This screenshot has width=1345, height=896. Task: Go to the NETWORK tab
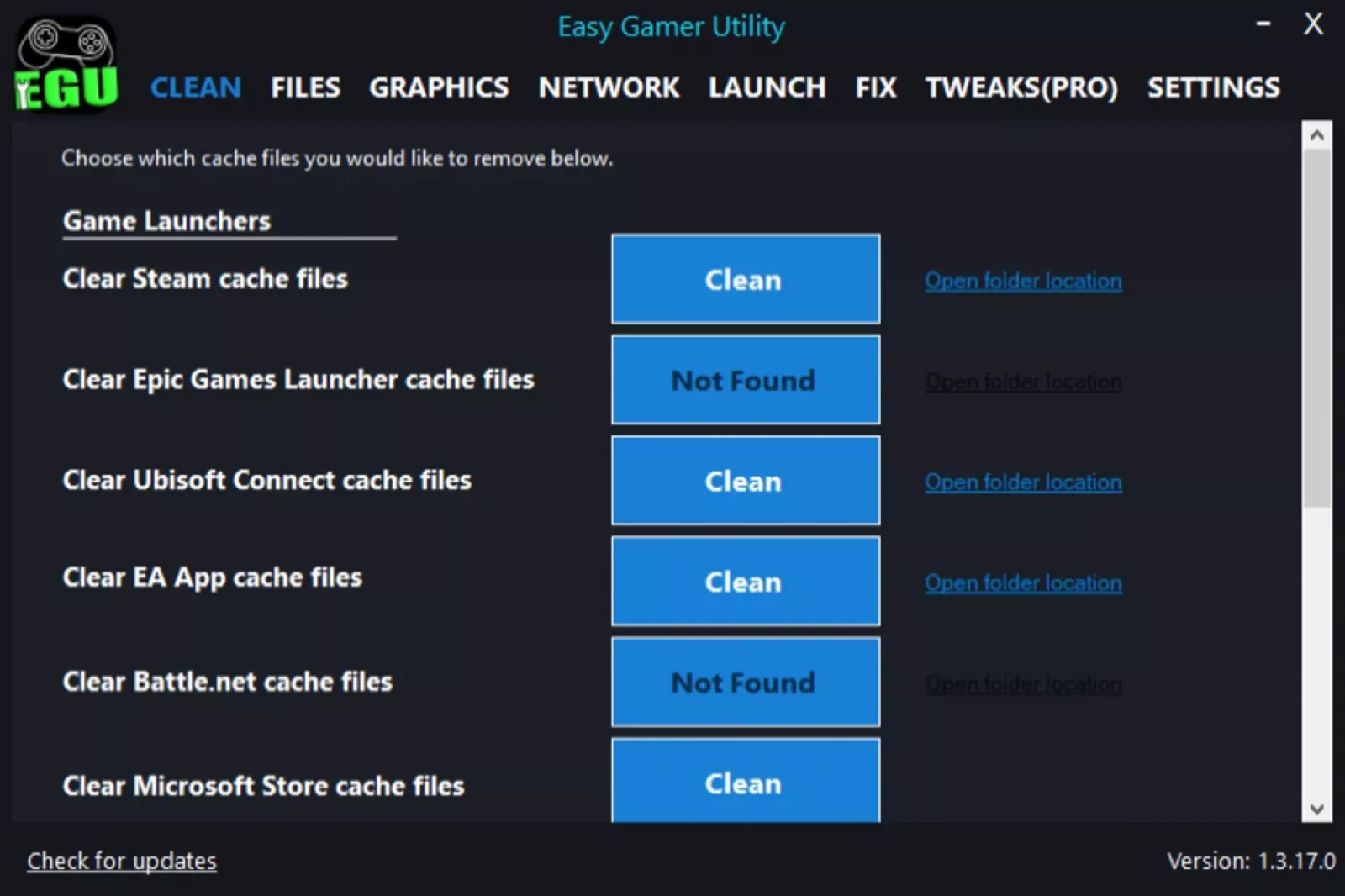pyautogui.click(x=609, y=87)
